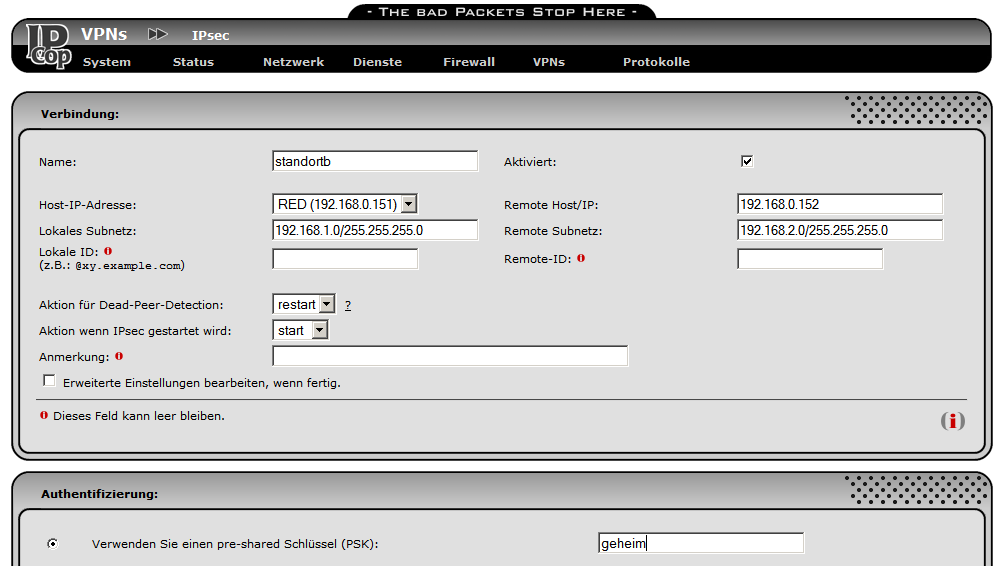Screen dimensions: 1004x566
Task: Open the System menu
Action: pos(107,62)
